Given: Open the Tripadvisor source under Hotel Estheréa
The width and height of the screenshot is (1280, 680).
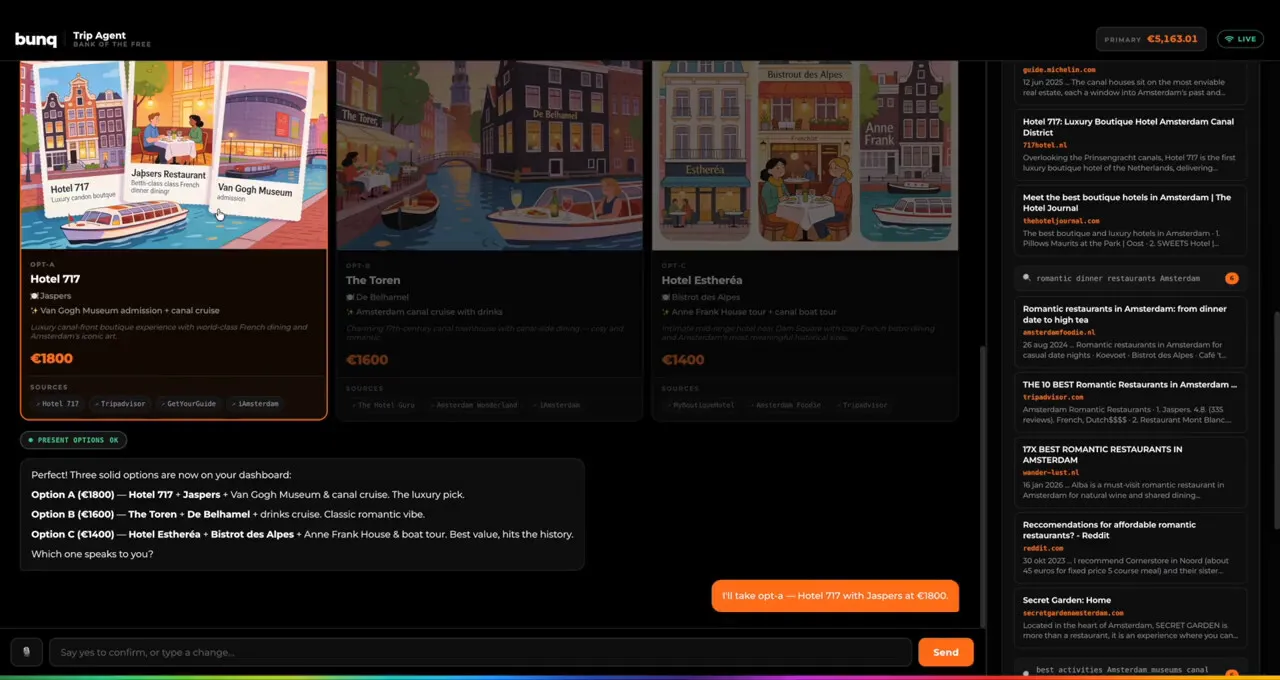Looking at the screenshot, I should 861,405.
